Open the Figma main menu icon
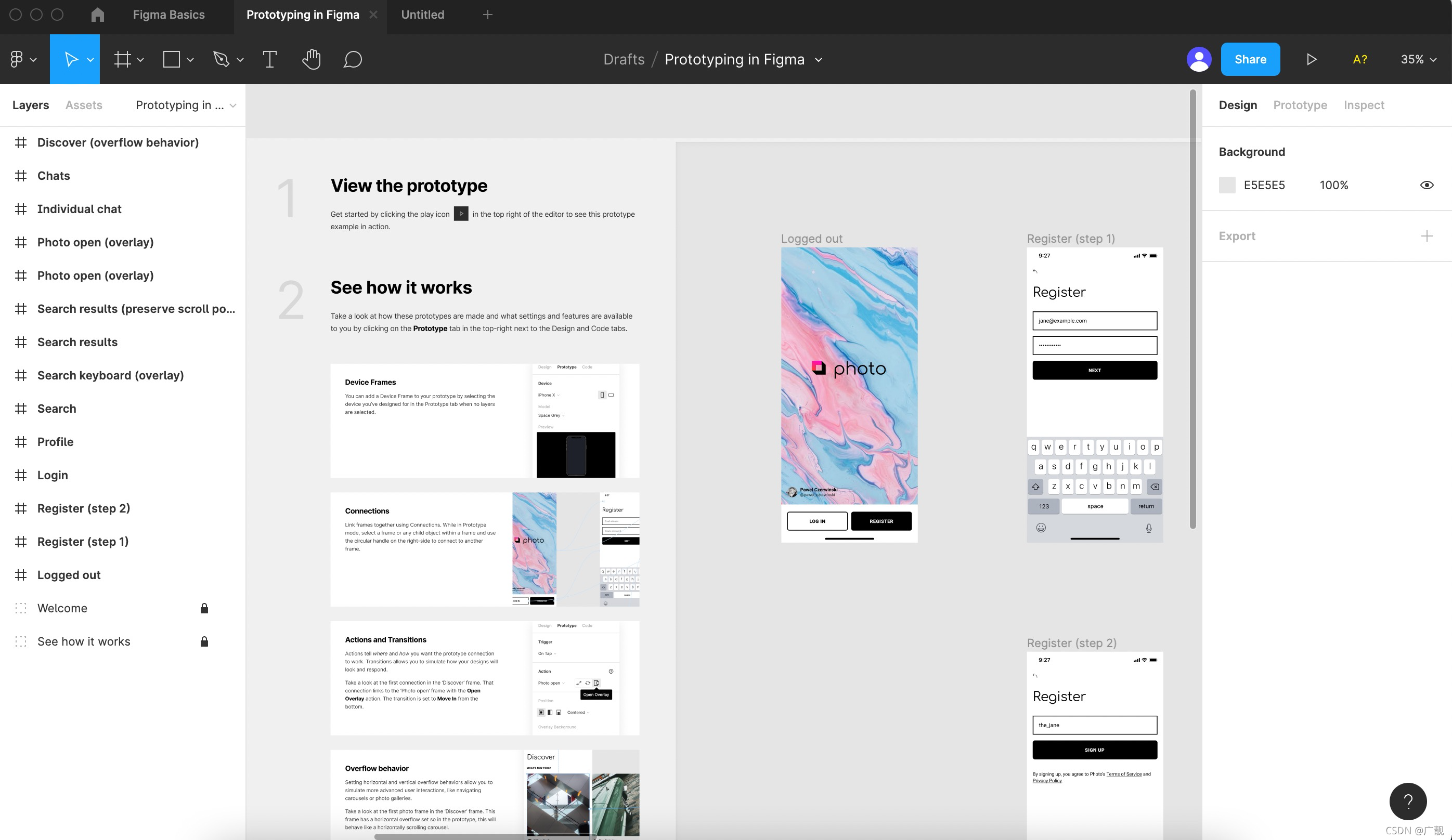This screenshot has width=1452, height=840. pos(17,59)
